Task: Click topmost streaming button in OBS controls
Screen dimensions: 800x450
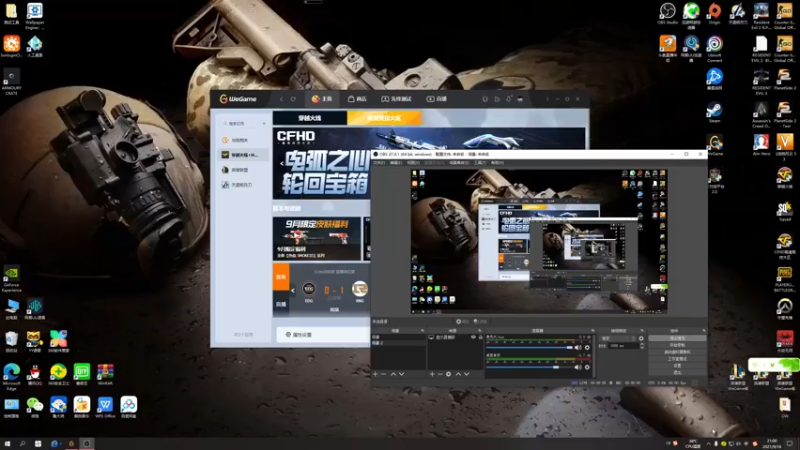Action: click(x=677, y=338)
